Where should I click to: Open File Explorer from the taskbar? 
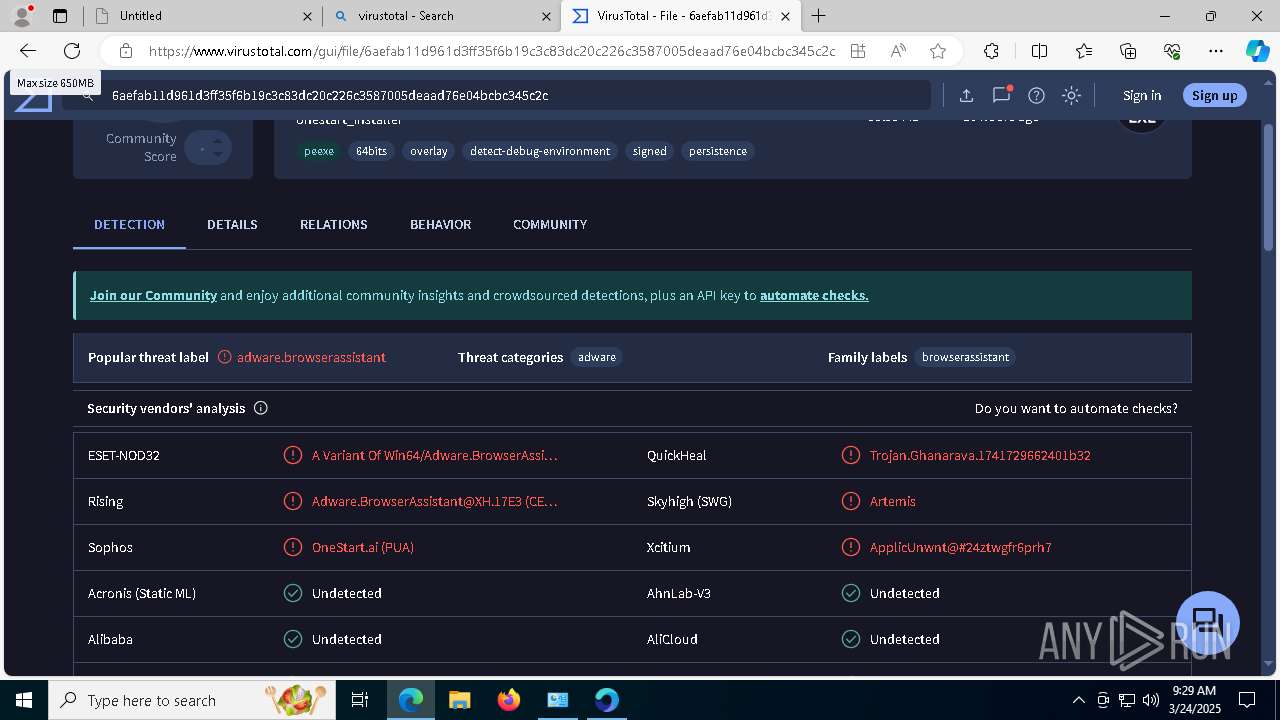coord(459,700)
